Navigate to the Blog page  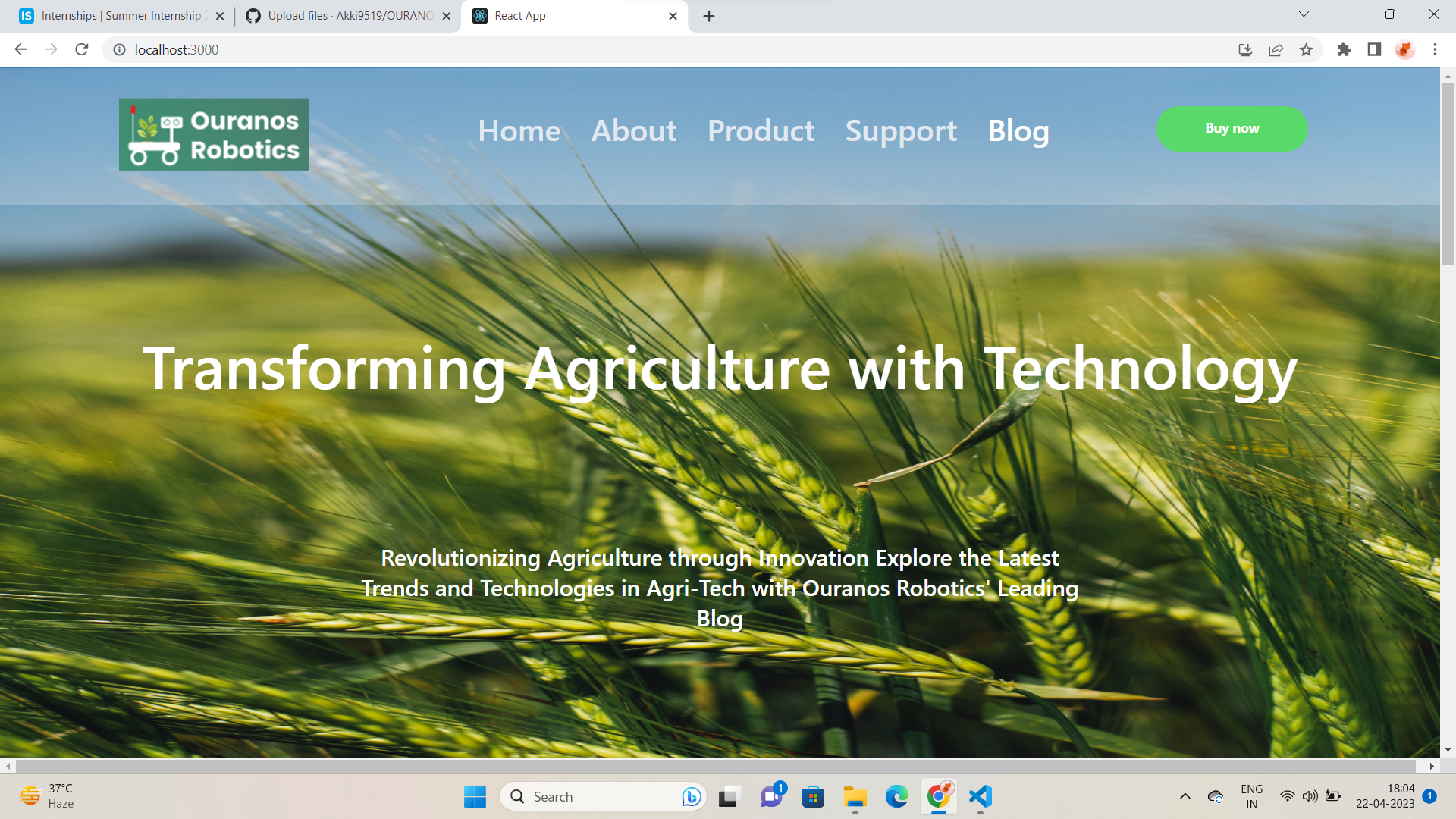click(1018, 131)
